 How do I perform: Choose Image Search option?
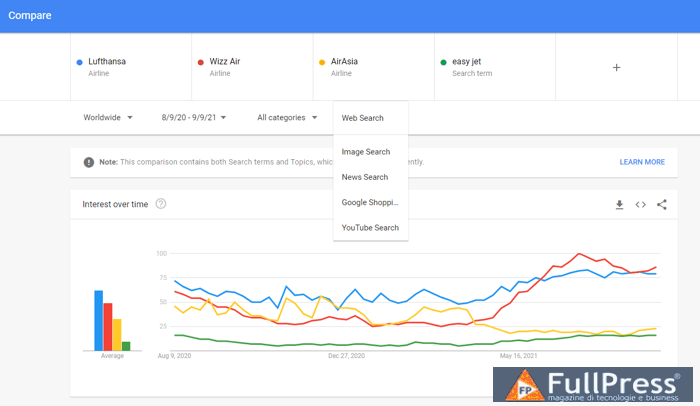[366, 152]
